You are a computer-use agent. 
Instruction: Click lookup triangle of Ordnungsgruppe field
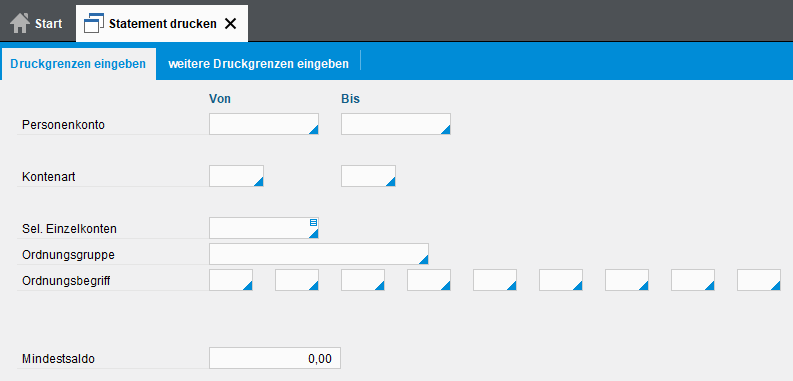point(424,260)
